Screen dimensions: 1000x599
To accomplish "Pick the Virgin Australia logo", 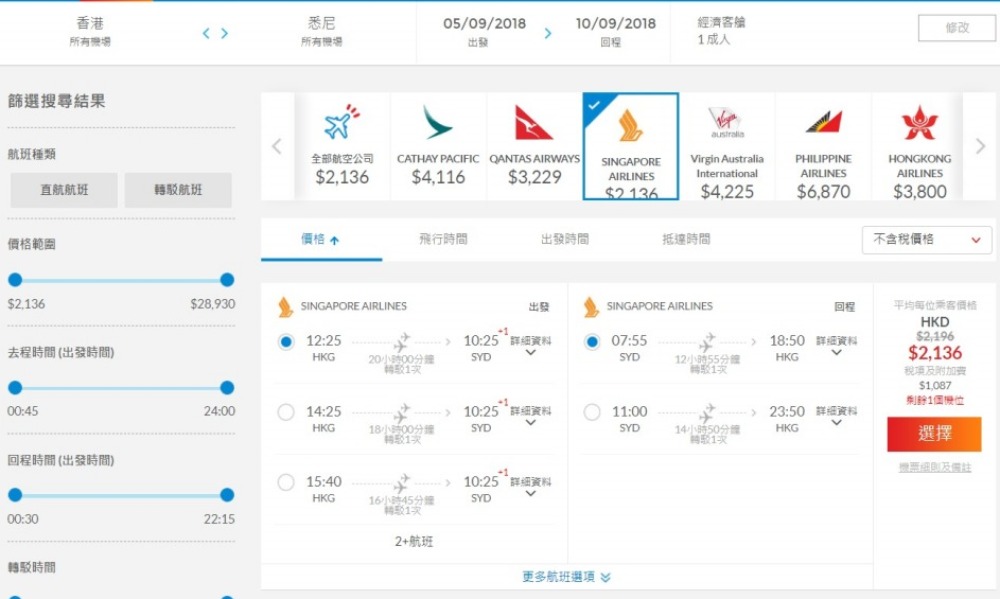I will [726, 122].
